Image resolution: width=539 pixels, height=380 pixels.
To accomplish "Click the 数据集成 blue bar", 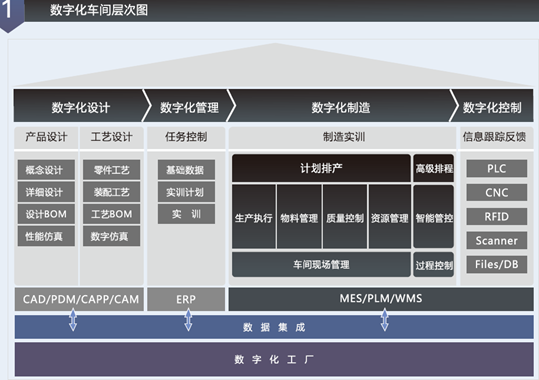I will coord(274,327).
